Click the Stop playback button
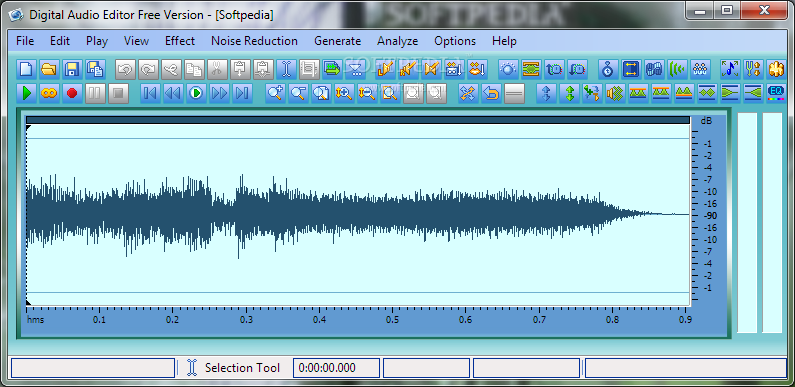Image resolution: width=795 pixels, height=387 pixels. pos(118,93)
